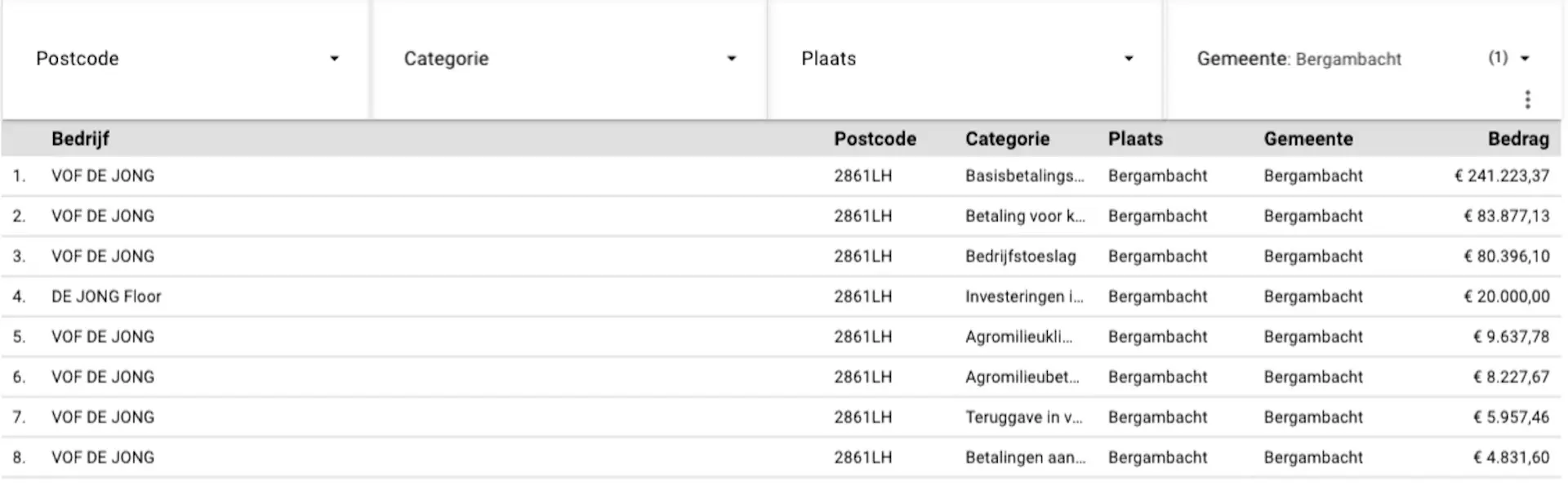Click the Postcode column header

pos(875,139)
